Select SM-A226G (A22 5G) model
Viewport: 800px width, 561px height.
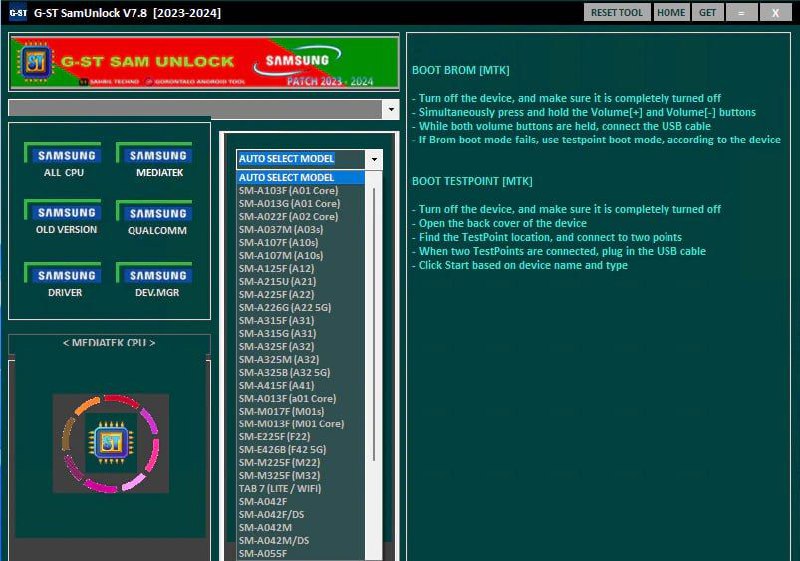tap(301, 308)
